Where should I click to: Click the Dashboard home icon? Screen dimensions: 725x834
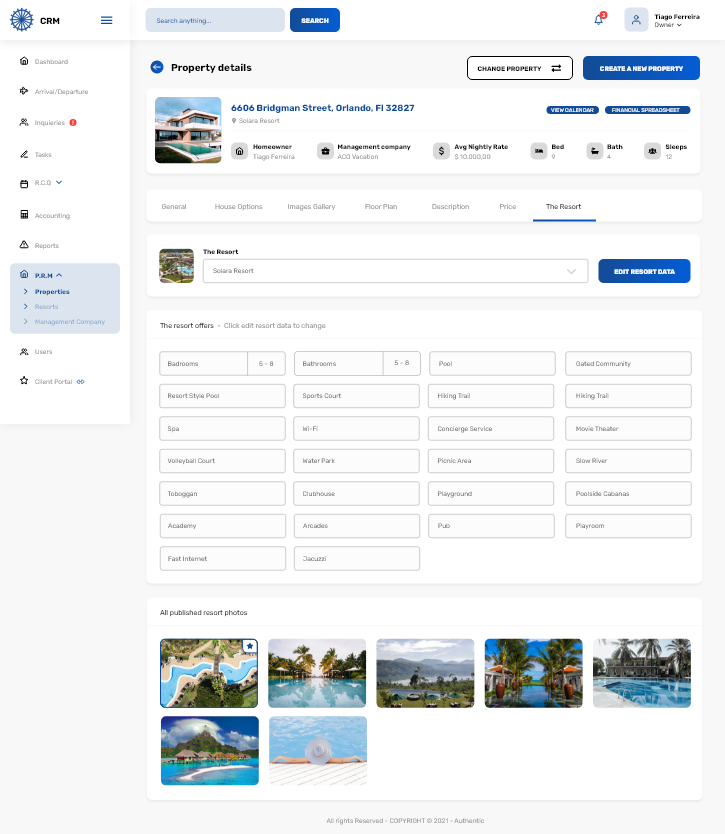pyautogui.click(x=24, y=61)
